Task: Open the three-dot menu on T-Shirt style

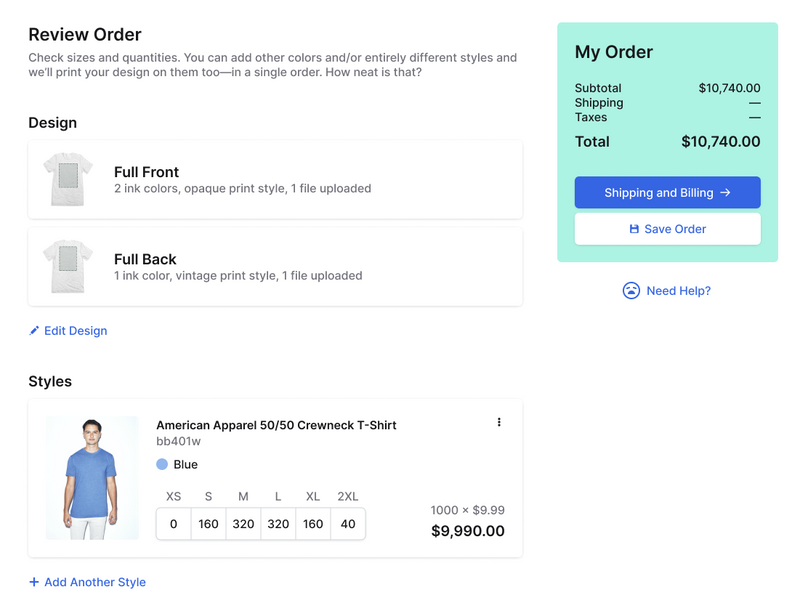Action: [x=499, y=422]
